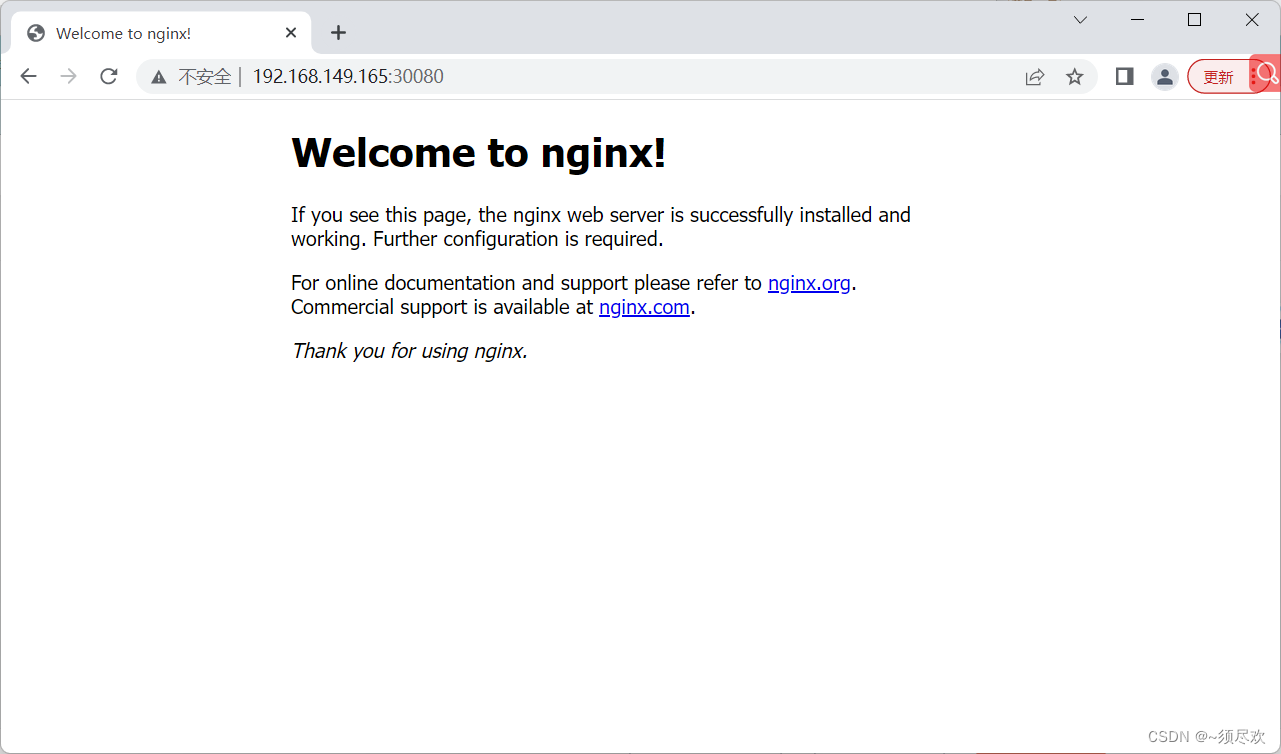The height and width of the screenshot is (754, 1281).
Task: Go back to the previous page
Action: tap(28, 76)
